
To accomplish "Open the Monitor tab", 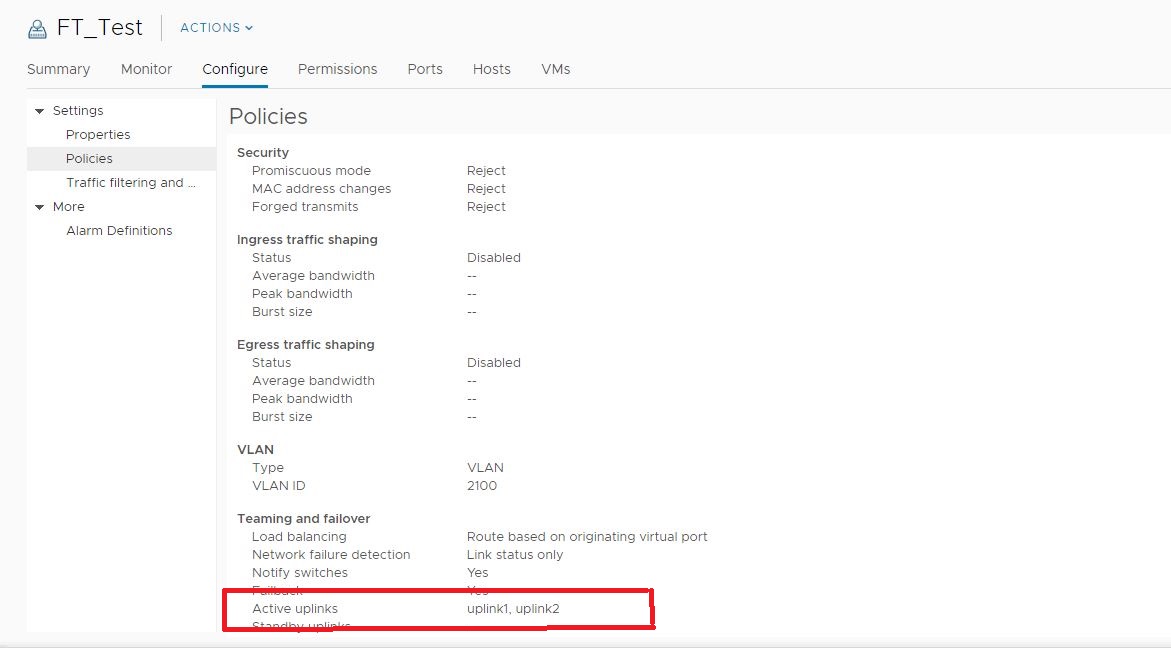I will [x=146, y=69].
